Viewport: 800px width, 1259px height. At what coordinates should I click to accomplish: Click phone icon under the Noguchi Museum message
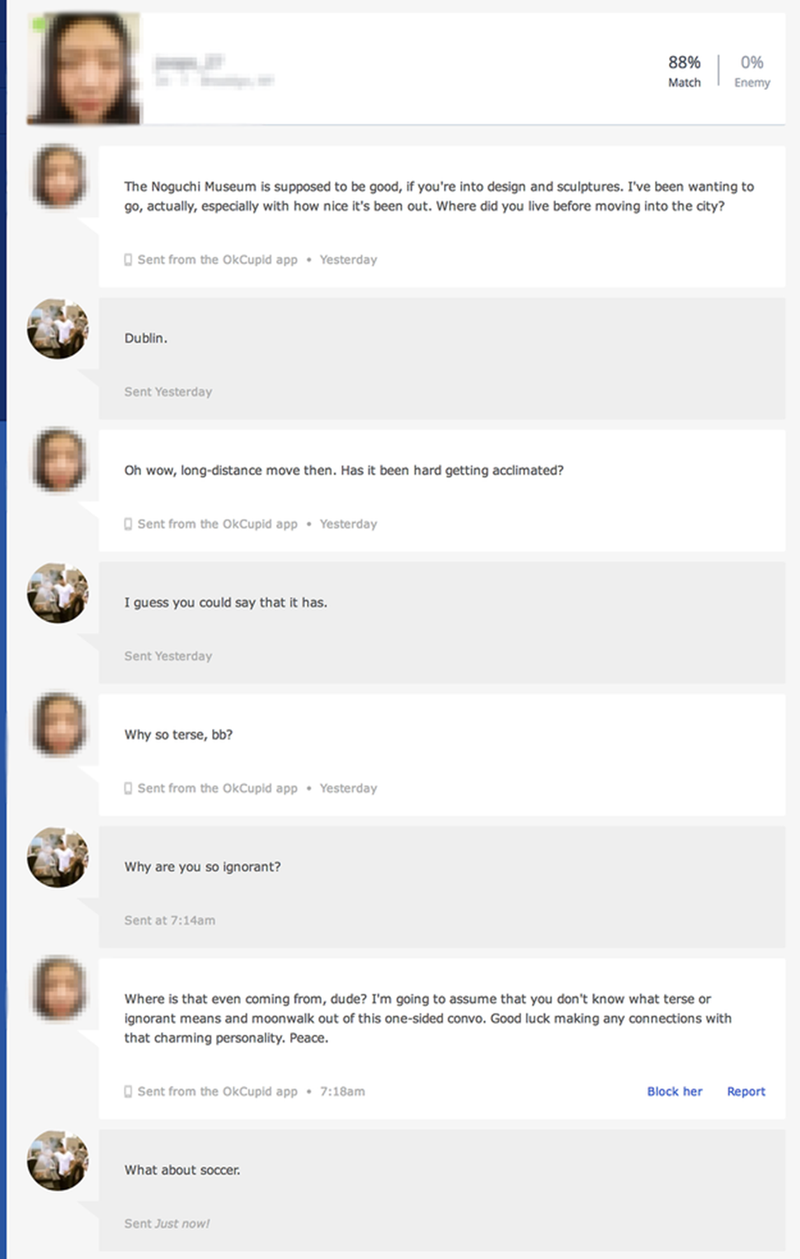pyautogui.click(x=128, y=260)
